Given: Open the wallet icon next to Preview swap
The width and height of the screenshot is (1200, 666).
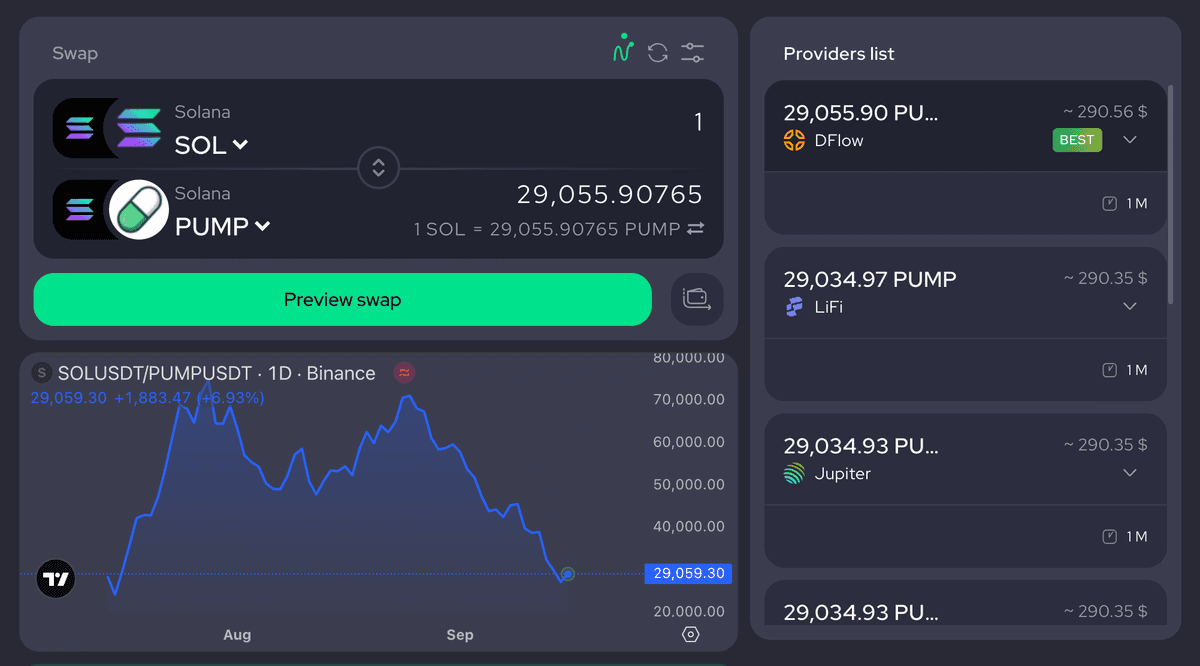Looking at the screenshot, I should (x=697, y=299).
